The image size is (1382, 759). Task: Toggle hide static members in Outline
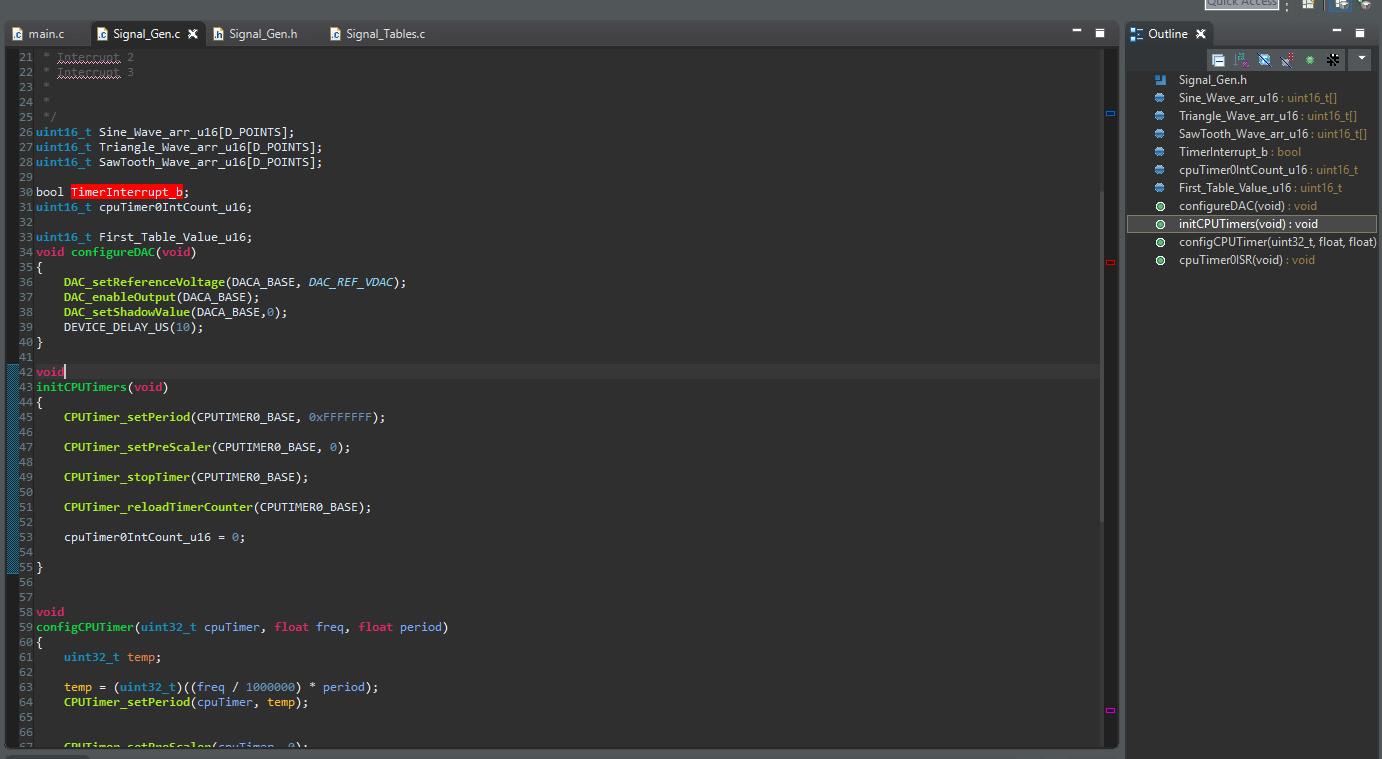(1287, 60)
